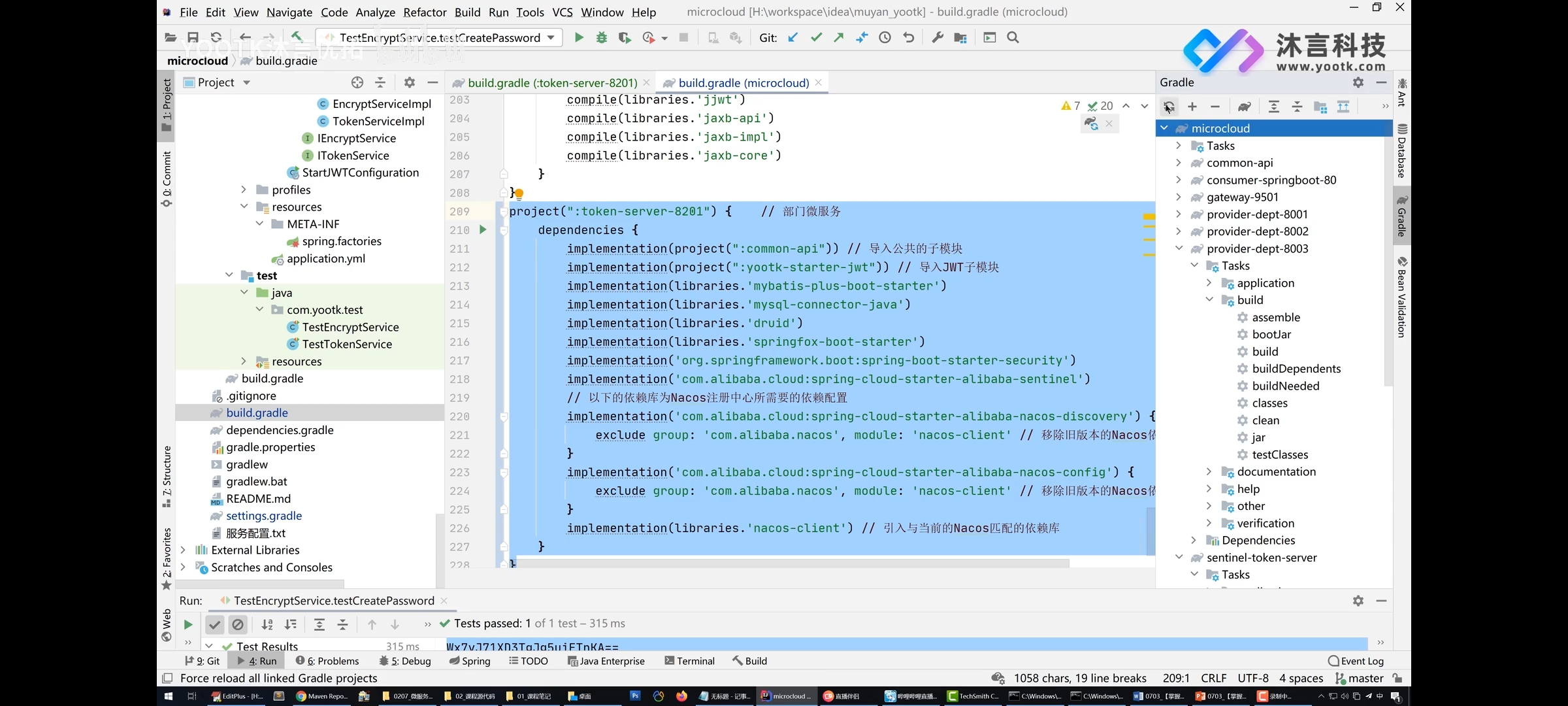Click the Git rollback icon
Screen dimensions: 1568x706
pos(908,38)
